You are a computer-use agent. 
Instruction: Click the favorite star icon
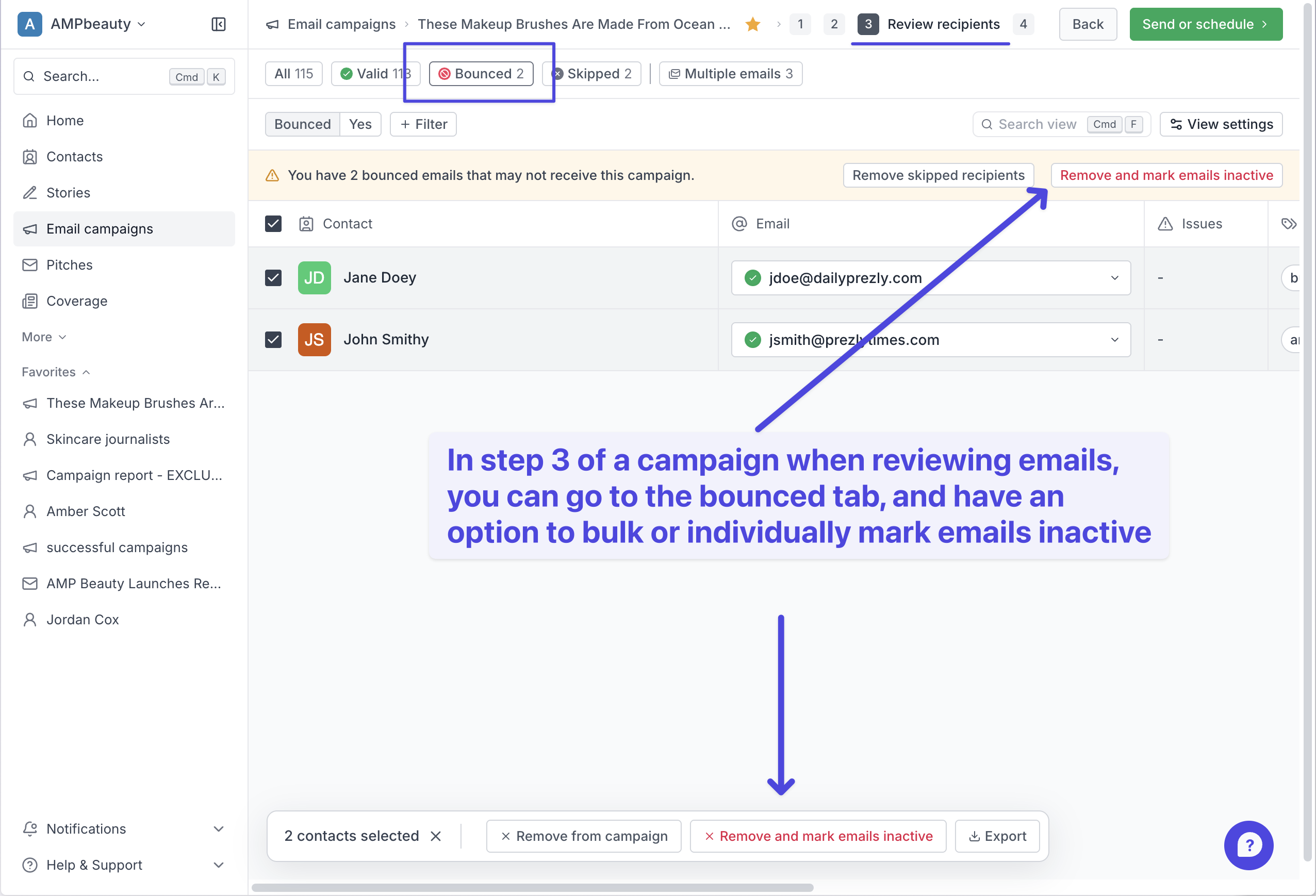point(752,24)
